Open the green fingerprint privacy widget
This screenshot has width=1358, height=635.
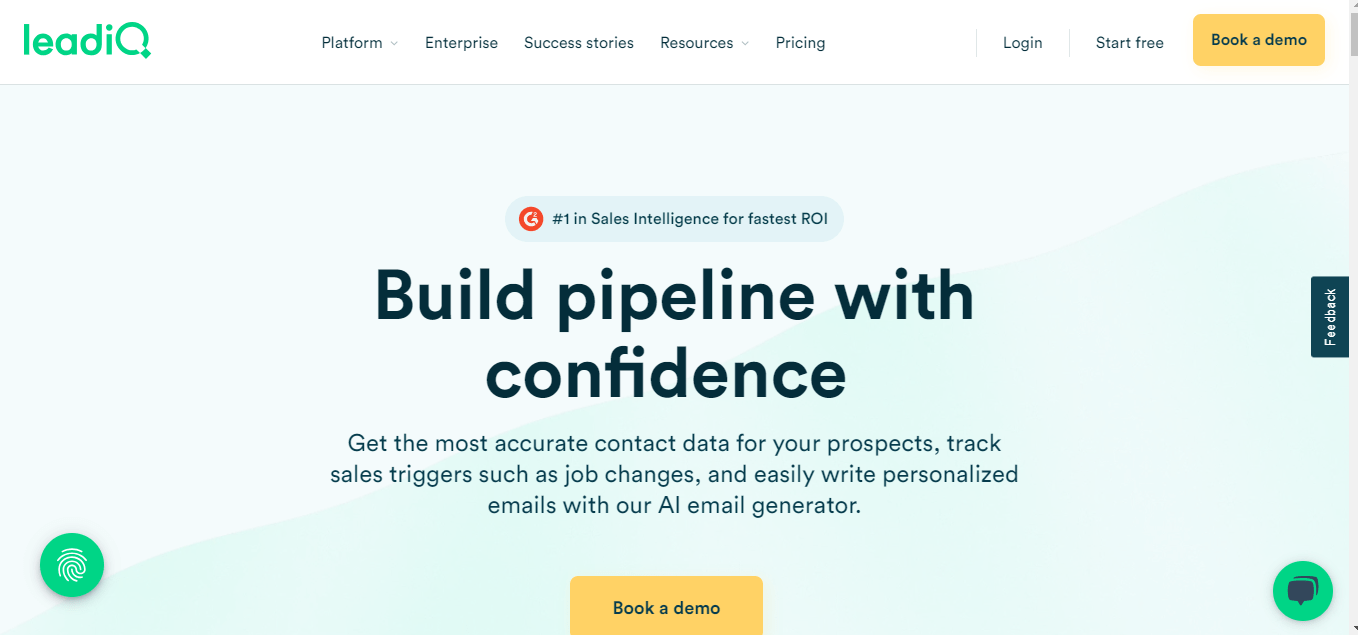72,565
